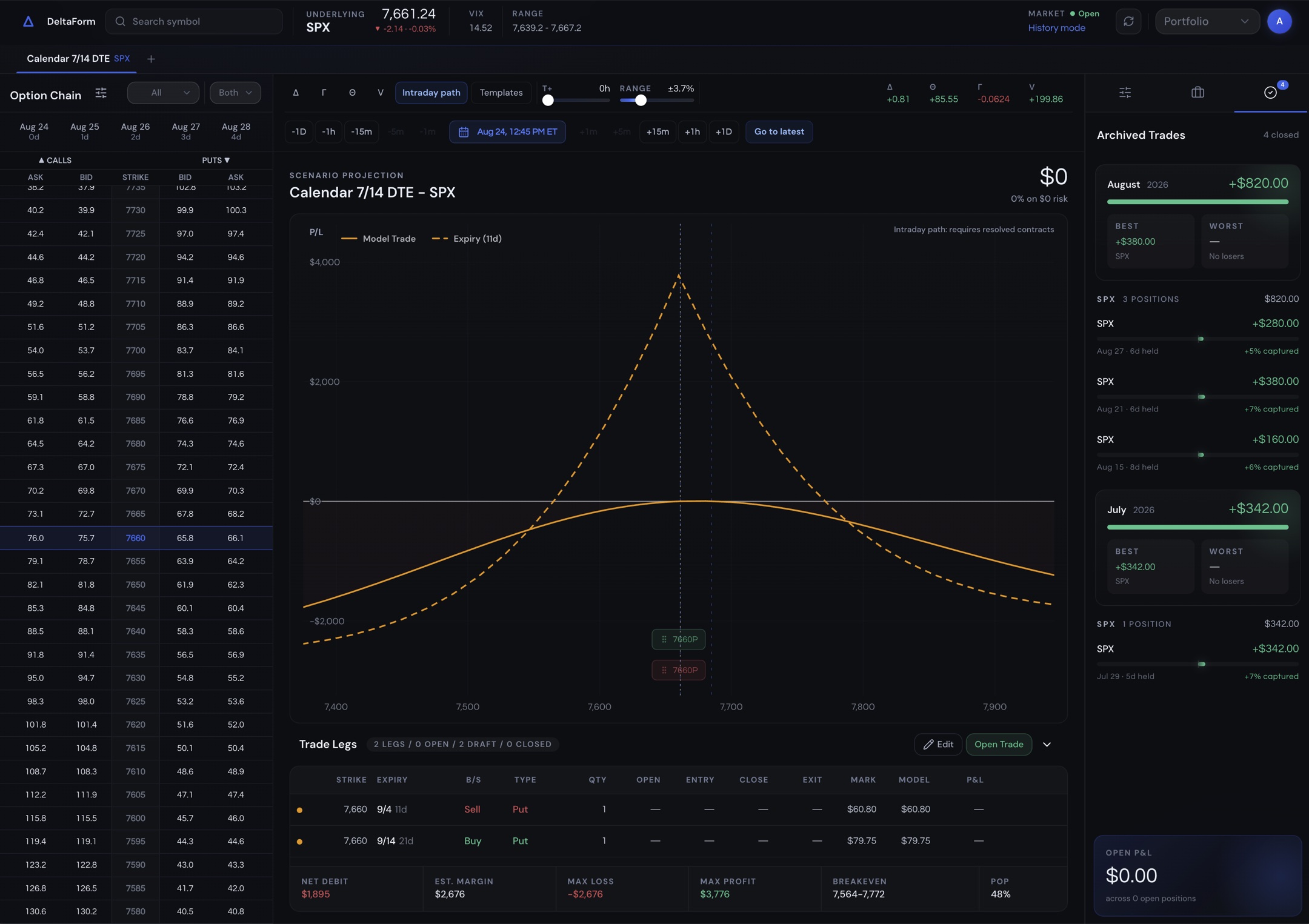
Task: Add a new strategy tab with plus
Action: tap(151, 59)
